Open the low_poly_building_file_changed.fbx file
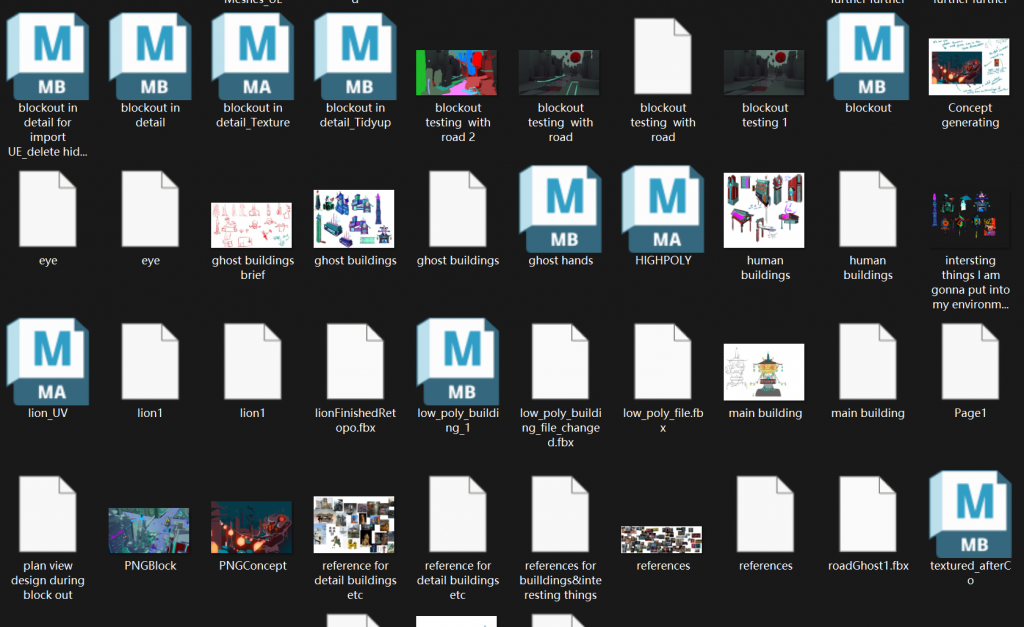This screenshot has height=627, width=1024. tap(560, 361)
